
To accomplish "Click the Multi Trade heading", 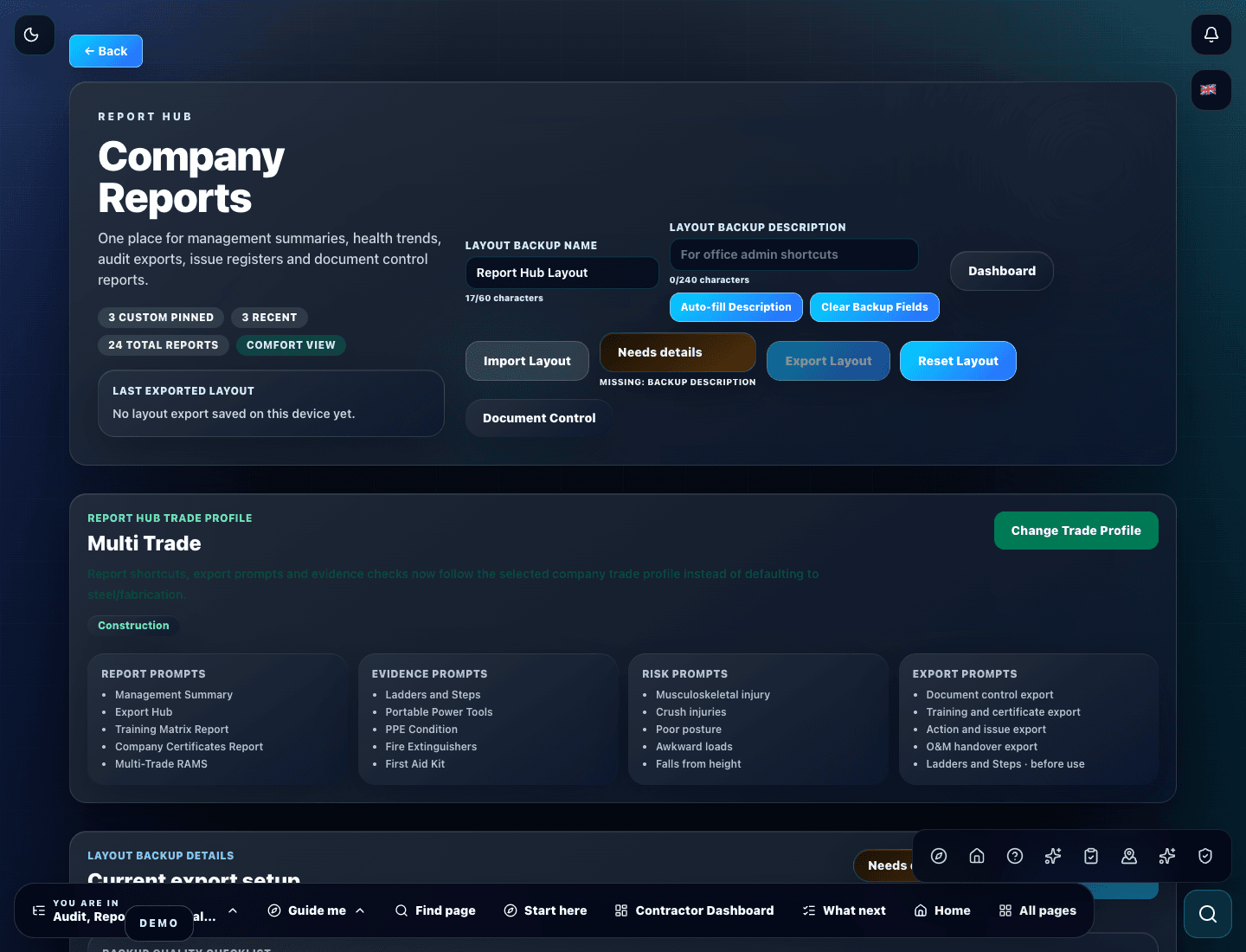I will point(145,544).
